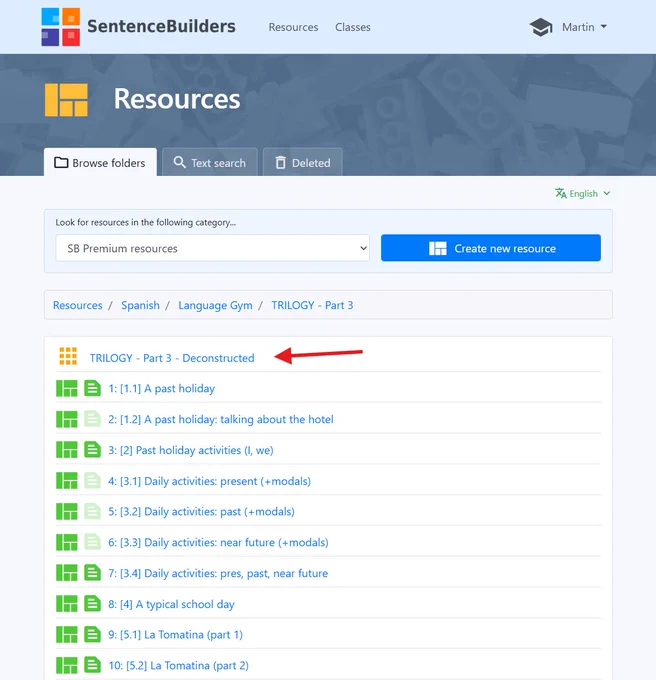Open 1: [1.1] A past holiday
656x680 pixels.
pos(161,389)
